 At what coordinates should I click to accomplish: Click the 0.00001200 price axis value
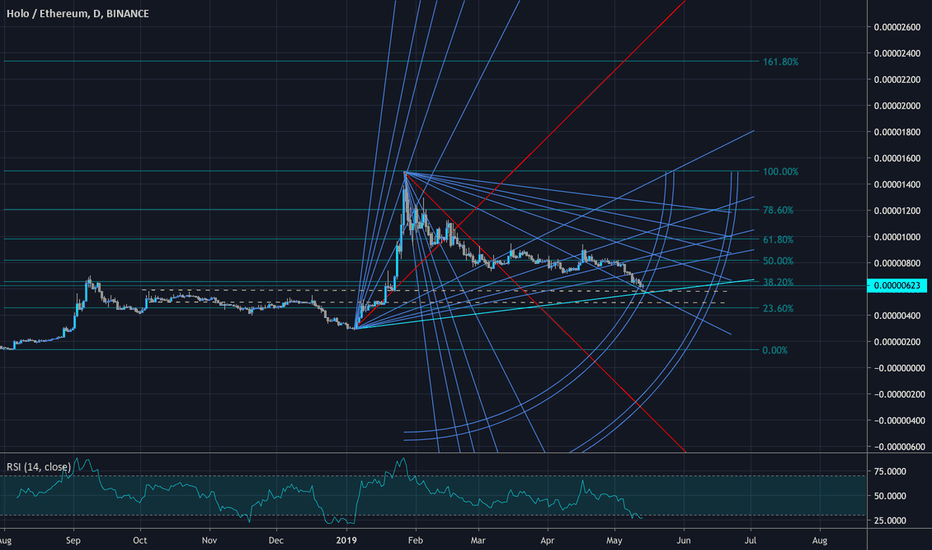[897, 211]
